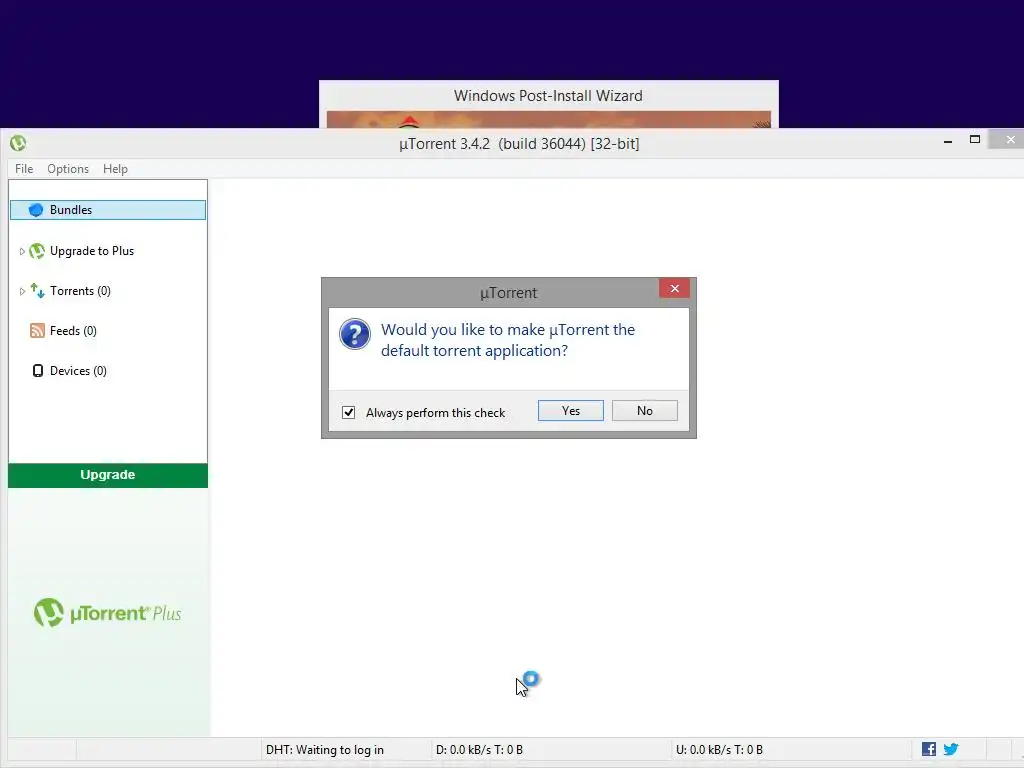Screen dimensions: 1024x768
Task: Select the Upgrade to Plus label
Action: 92,251
